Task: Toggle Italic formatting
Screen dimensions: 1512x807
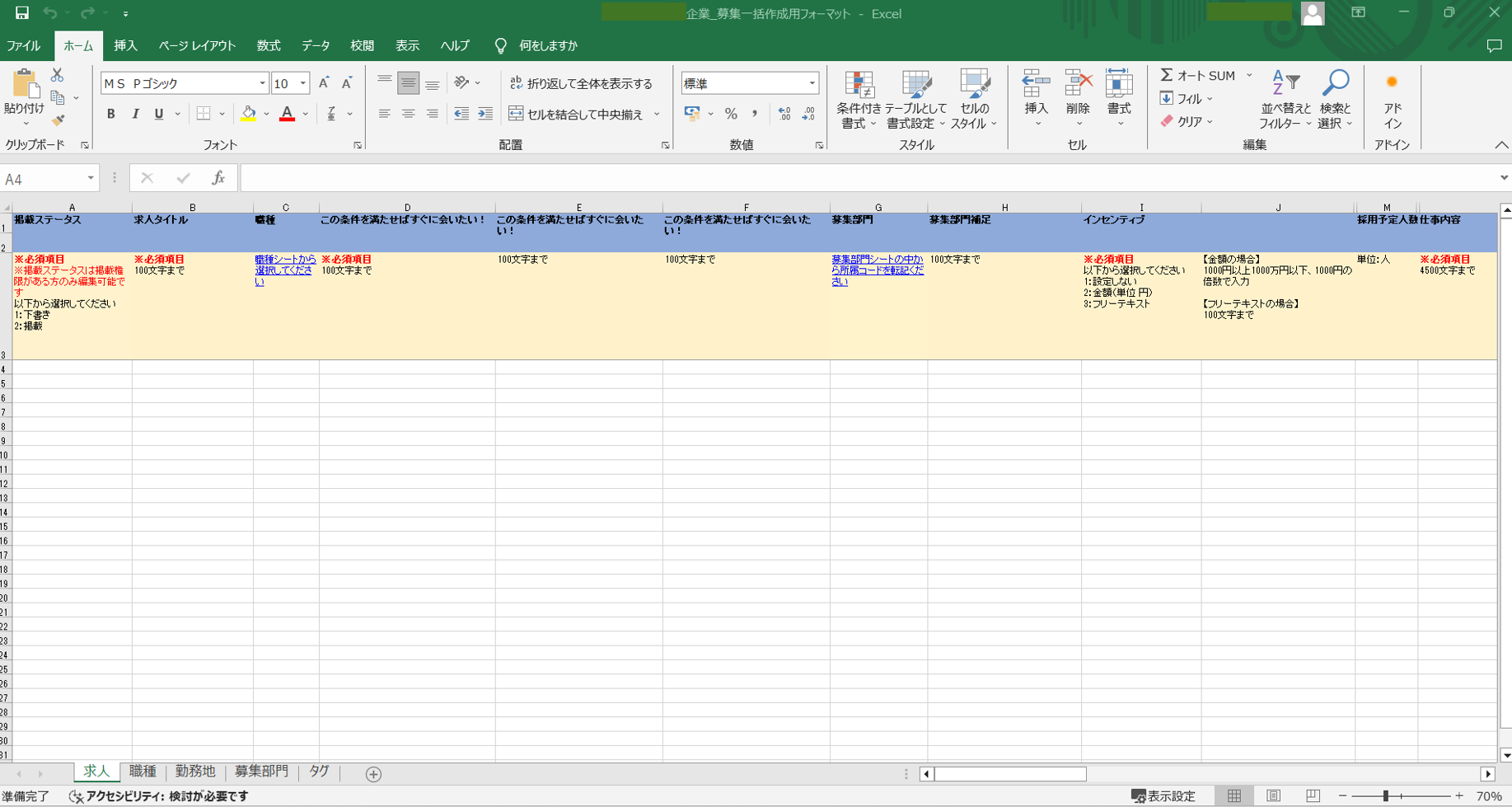Action: coord(135,114)
